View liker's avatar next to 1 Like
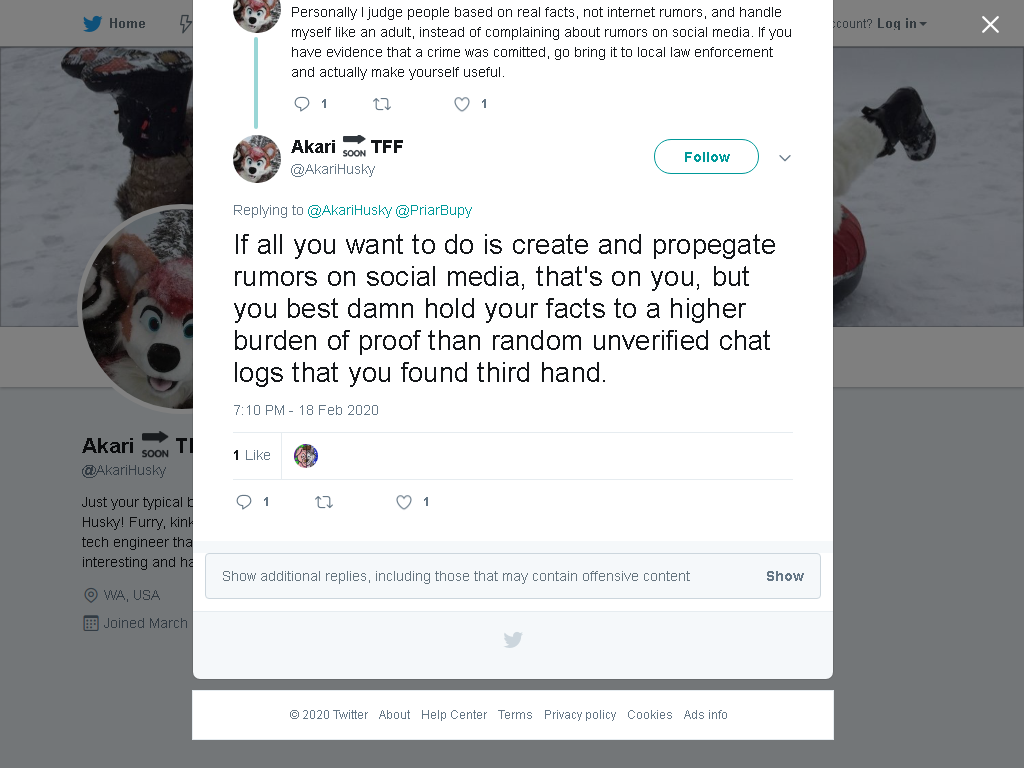 click(x=306, y=456)
